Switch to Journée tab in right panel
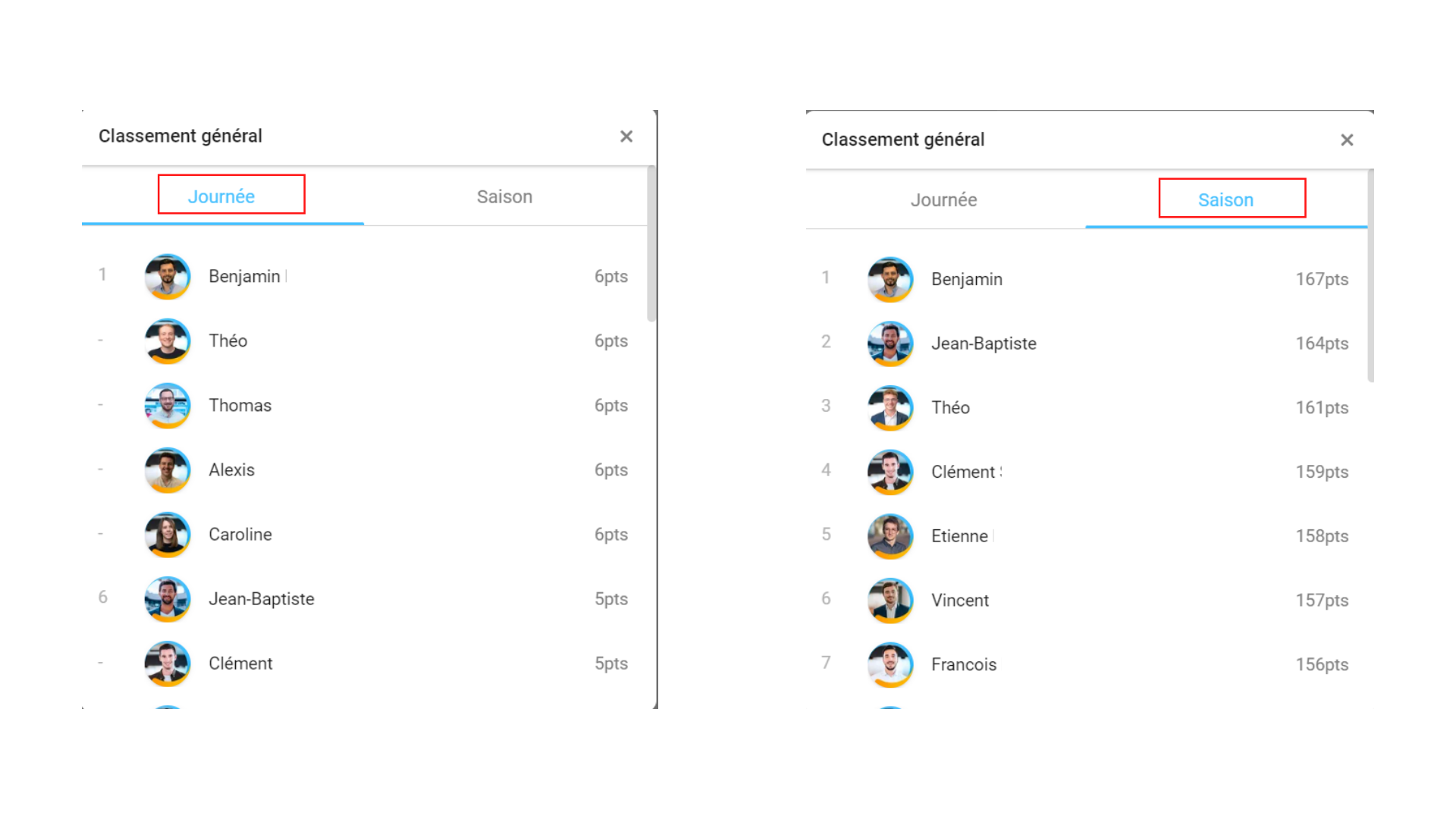The image size is (1456, 819). click(x=943, y=200)
